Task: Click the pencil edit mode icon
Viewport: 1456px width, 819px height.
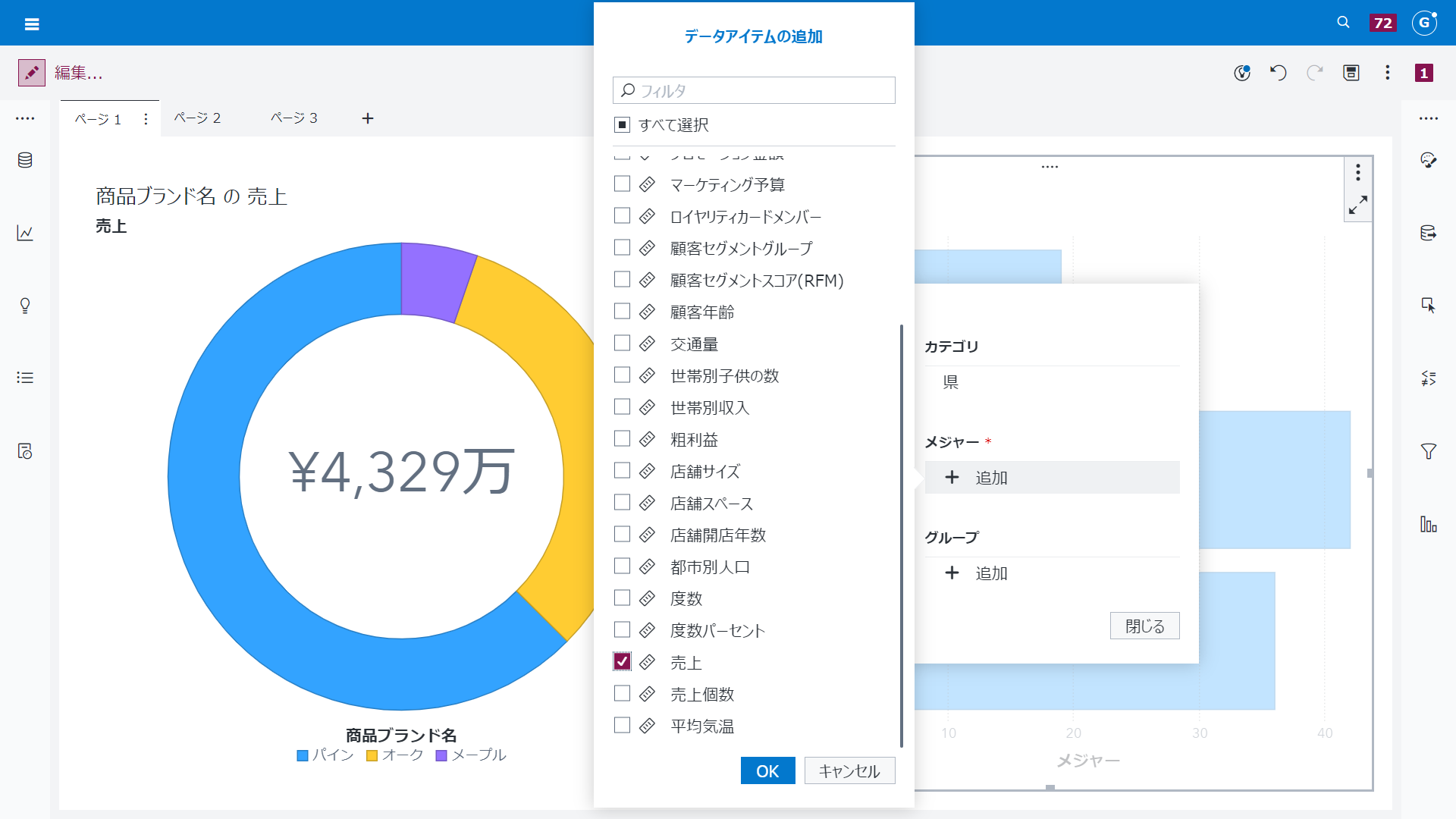Action: pos(32,73)
